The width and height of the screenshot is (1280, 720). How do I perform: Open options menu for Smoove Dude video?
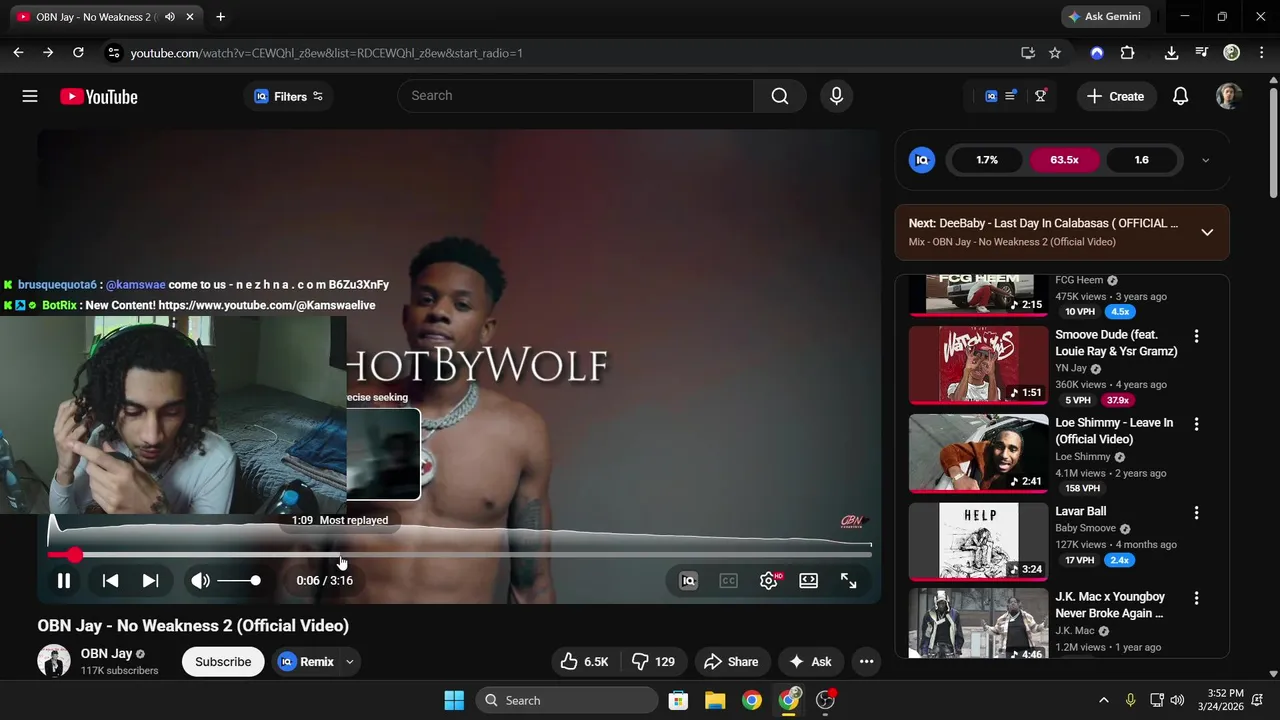[x=1196, y=336]
